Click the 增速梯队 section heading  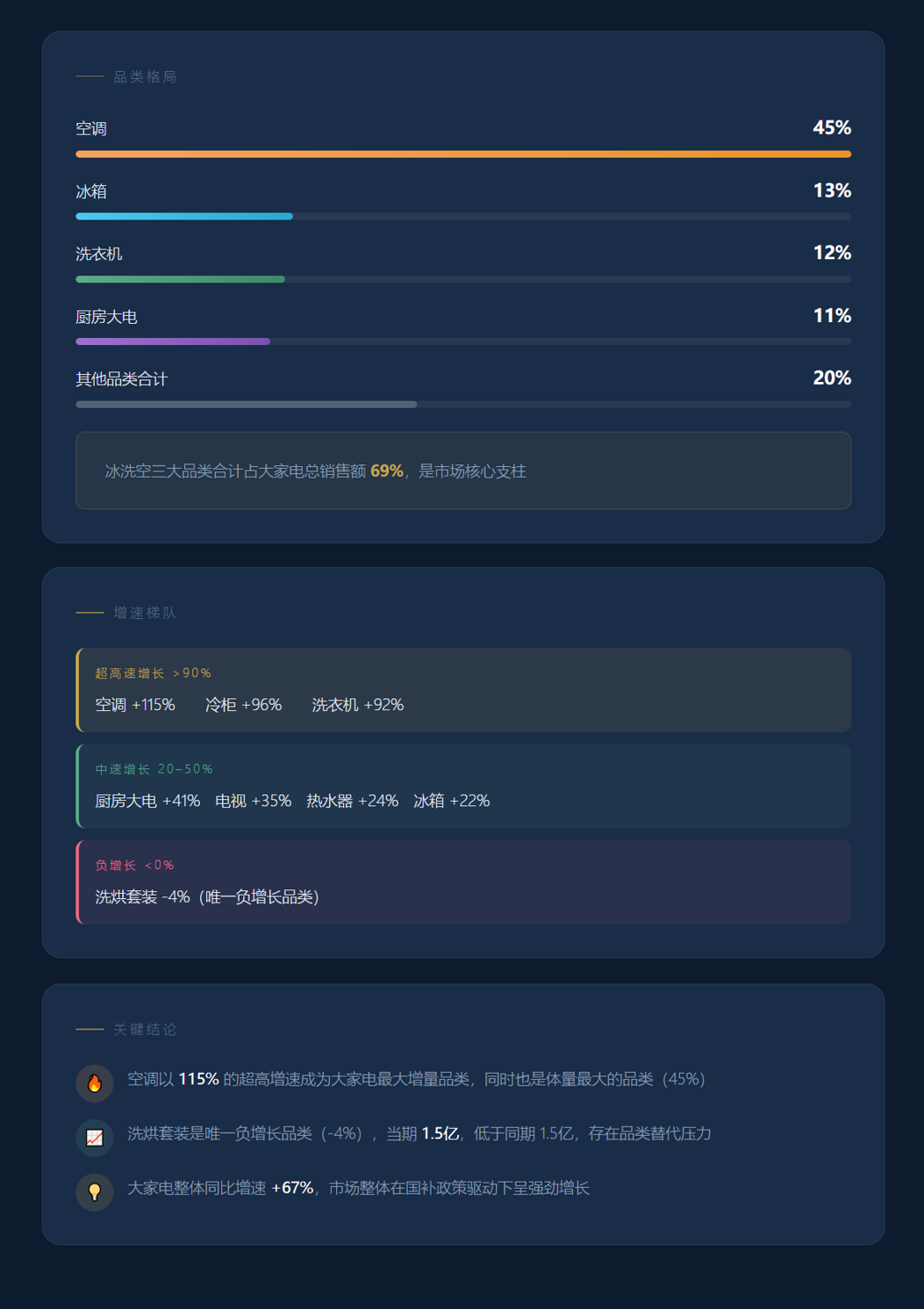click(x=145, y=613)
